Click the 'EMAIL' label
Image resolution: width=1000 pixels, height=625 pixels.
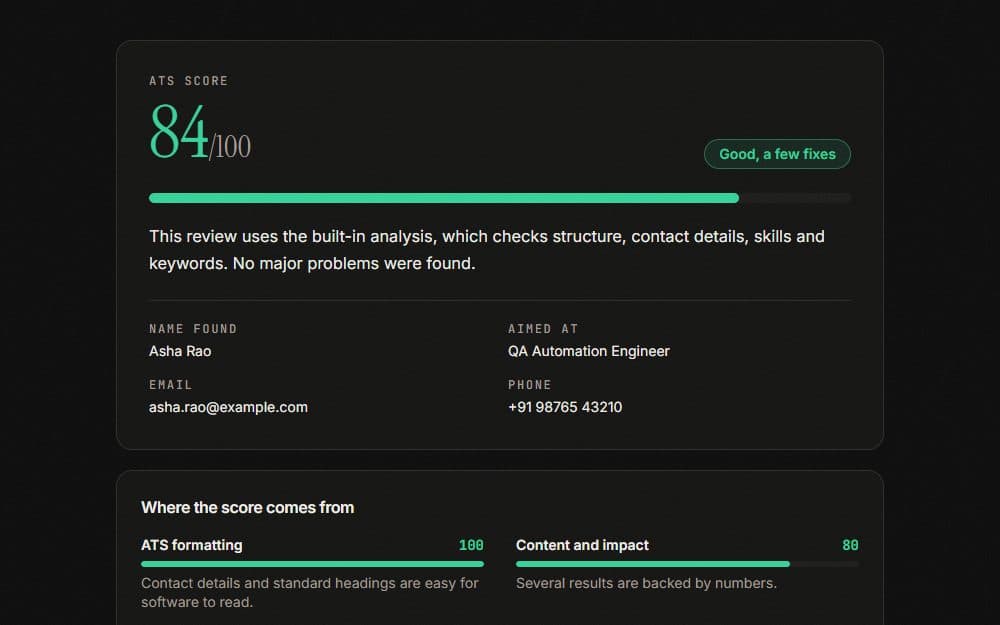click(x=170, y=385)
